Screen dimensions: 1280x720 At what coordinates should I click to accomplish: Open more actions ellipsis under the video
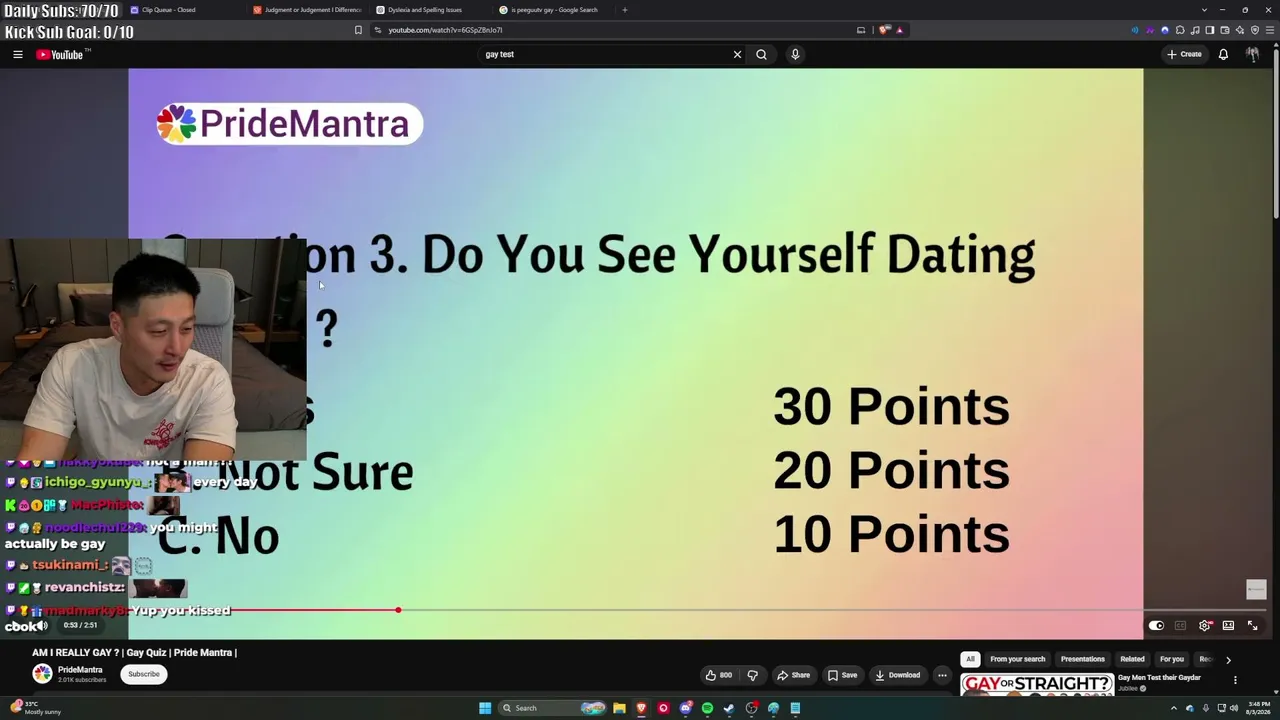(942, 675)
